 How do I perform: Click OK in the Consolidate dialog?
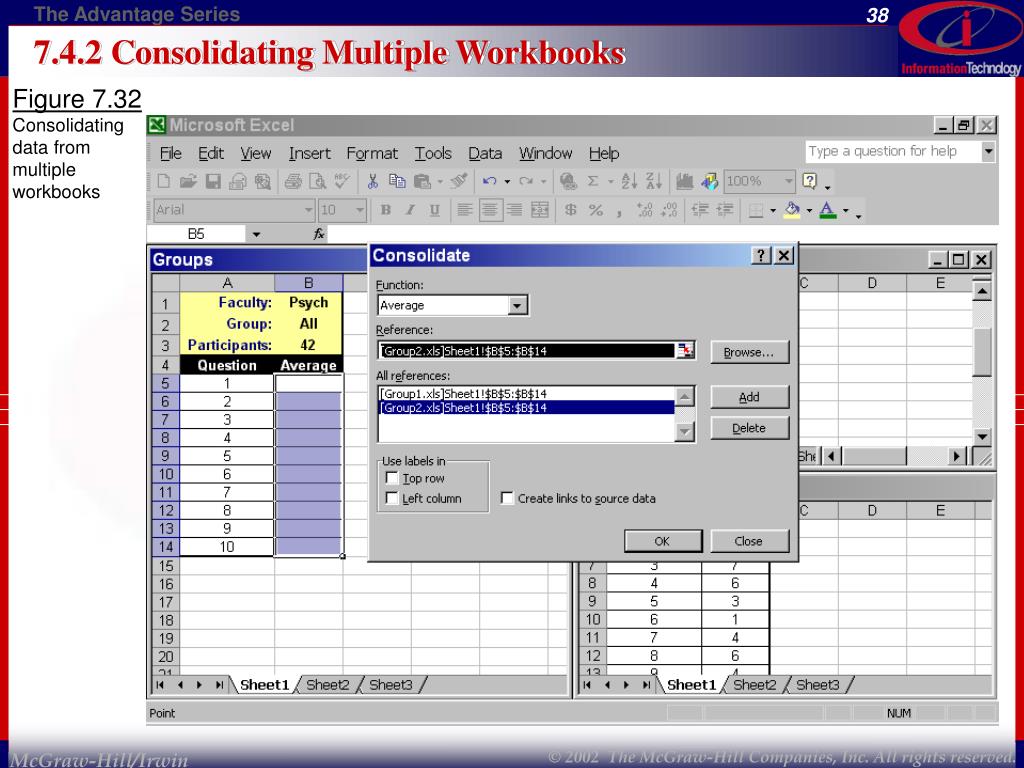click(x=663, y=541)
